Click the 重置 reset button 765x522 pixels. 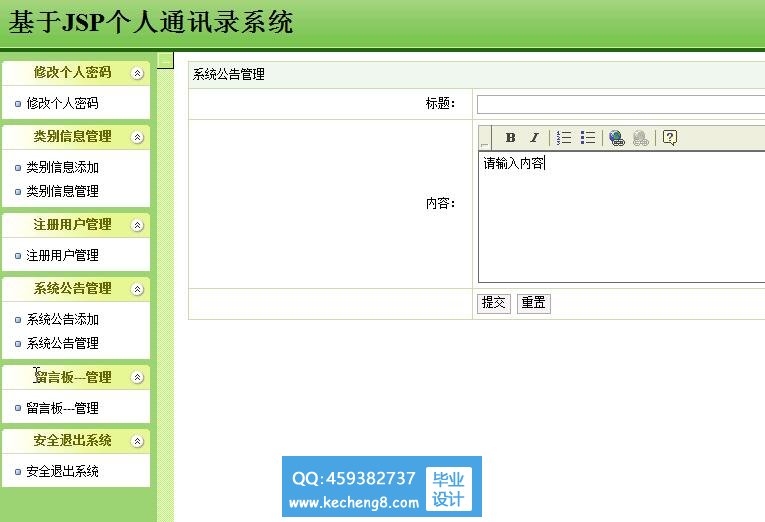(533, 303)
